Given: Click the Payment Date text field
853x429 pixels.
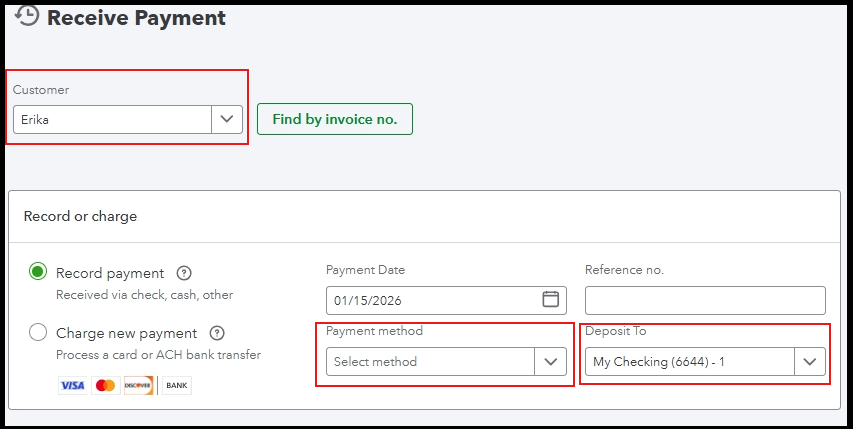Looking at the screenshot, I should [430, 300].
